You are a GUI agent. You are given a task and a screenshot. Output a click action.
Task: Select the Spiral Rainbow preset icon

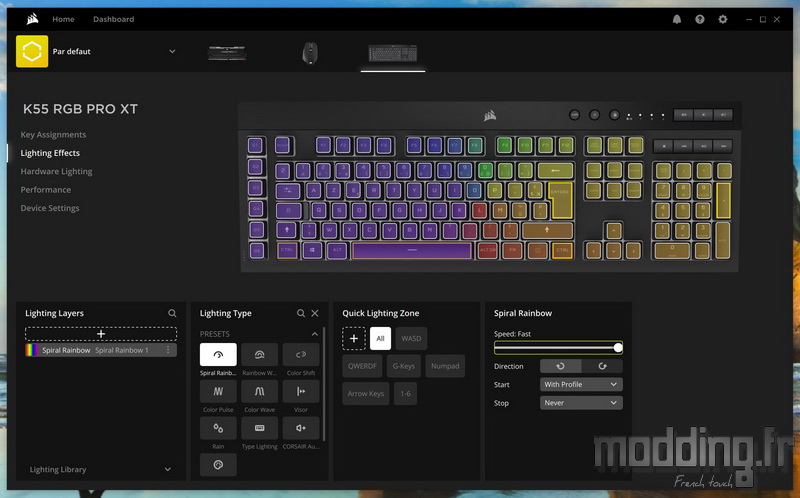(218, 354)
